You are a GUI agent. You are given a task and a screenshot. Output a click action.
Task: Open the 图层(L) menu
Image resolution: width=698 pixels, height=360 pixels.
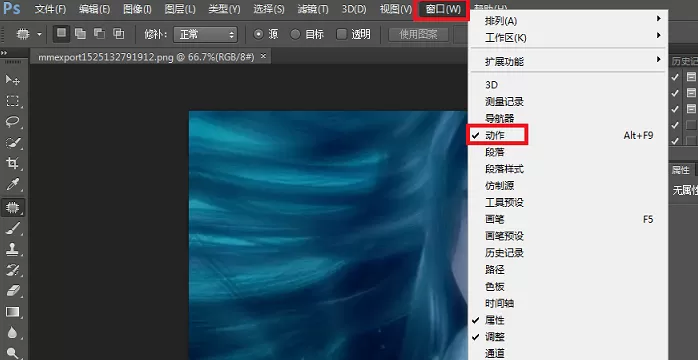pos(180,9)
